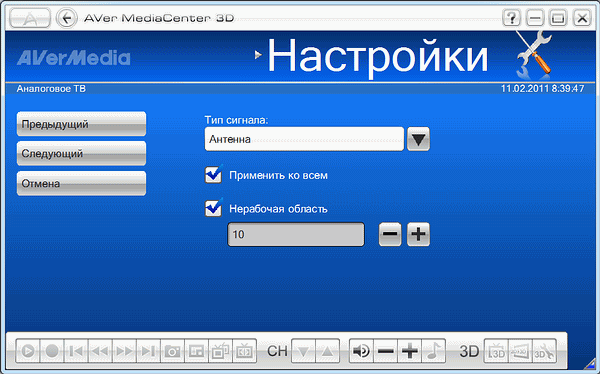Maximize the AVer MediaCenter window
Image resolution: width=600 pixels, height=374 pixels.
[558, 18]
